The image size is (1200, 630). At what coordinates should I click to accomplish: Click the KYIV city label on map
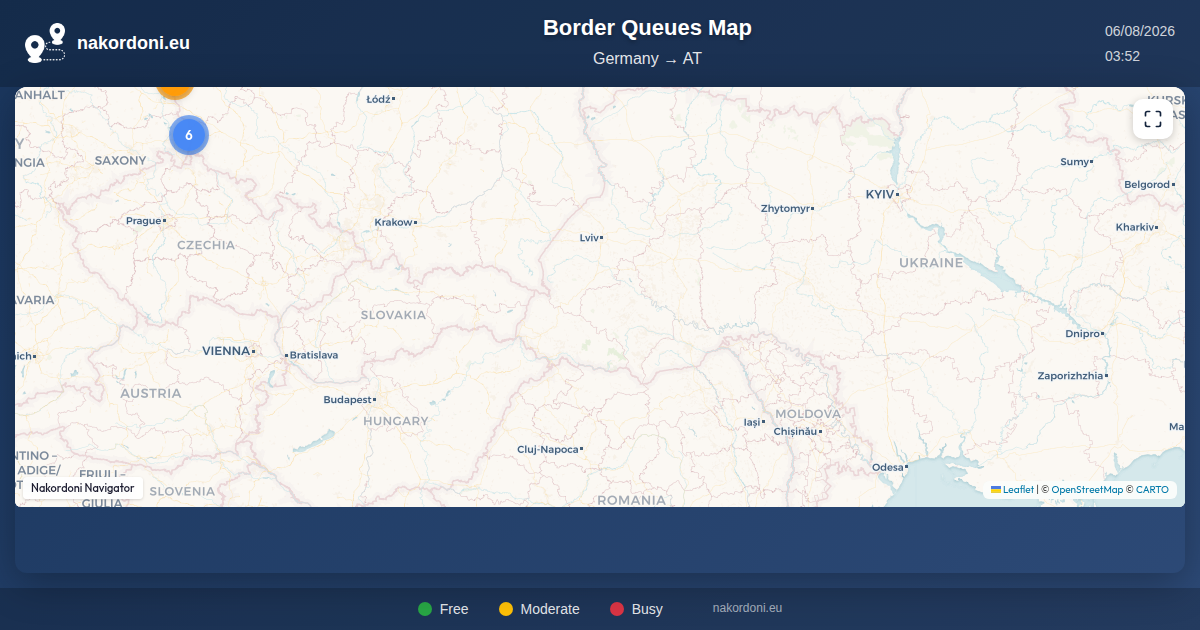point(880,194)
